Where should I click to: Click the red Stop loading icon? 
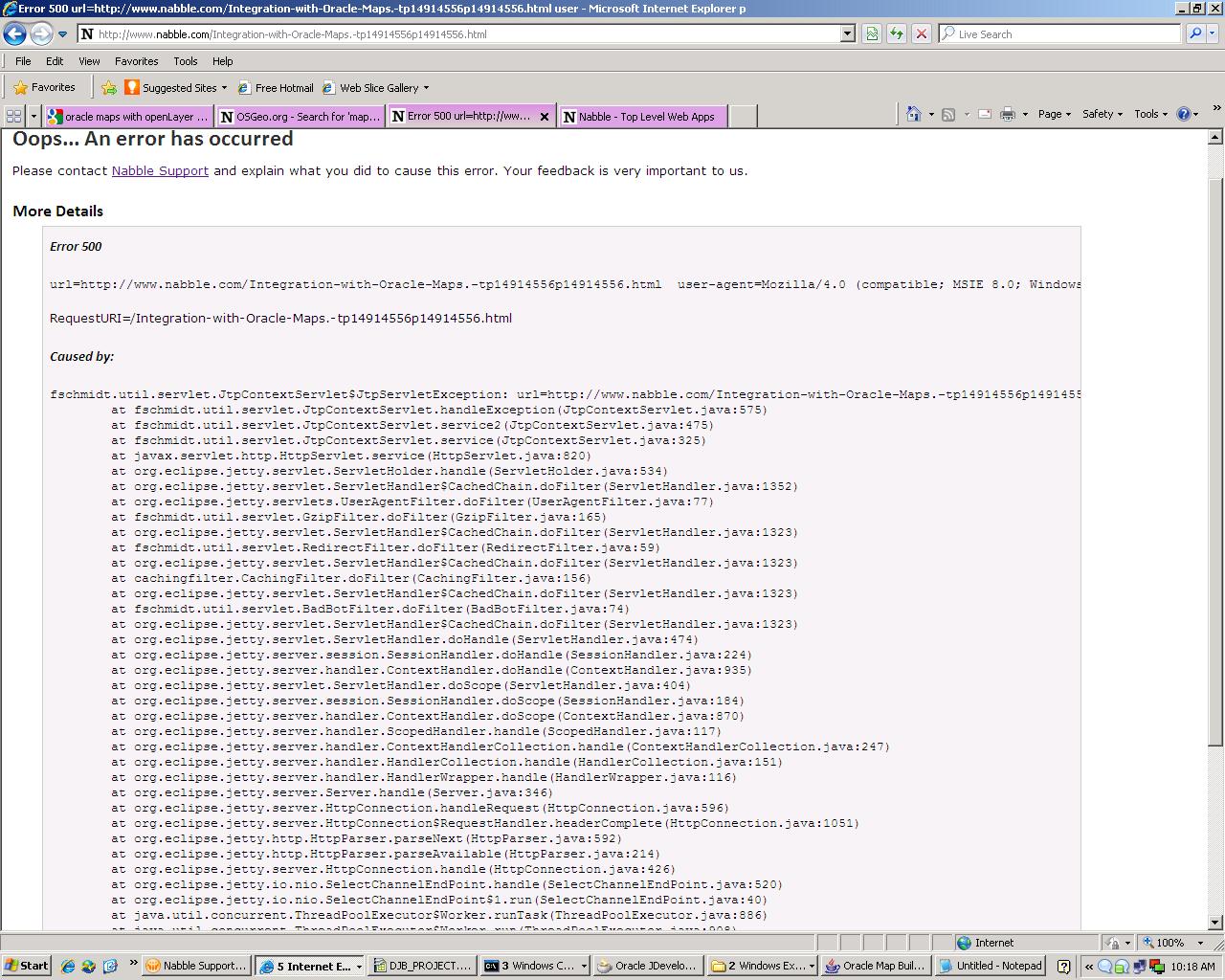[x=921, y=33]
